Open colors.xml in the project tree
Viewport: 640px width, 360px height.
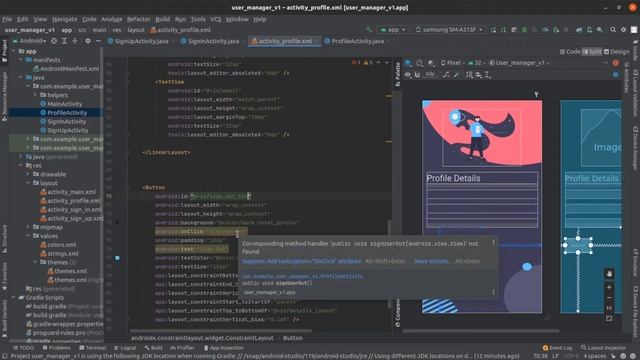pyautogui.click(x=61, y=244)
